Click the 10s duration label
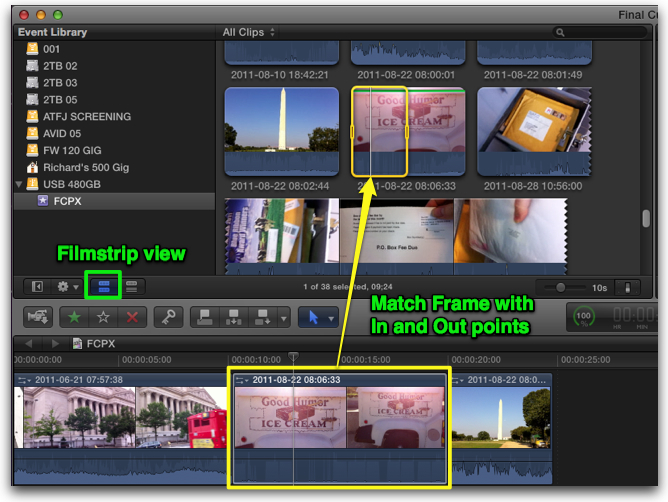Viewport: 668px width, 502px height. click(599, 288)
